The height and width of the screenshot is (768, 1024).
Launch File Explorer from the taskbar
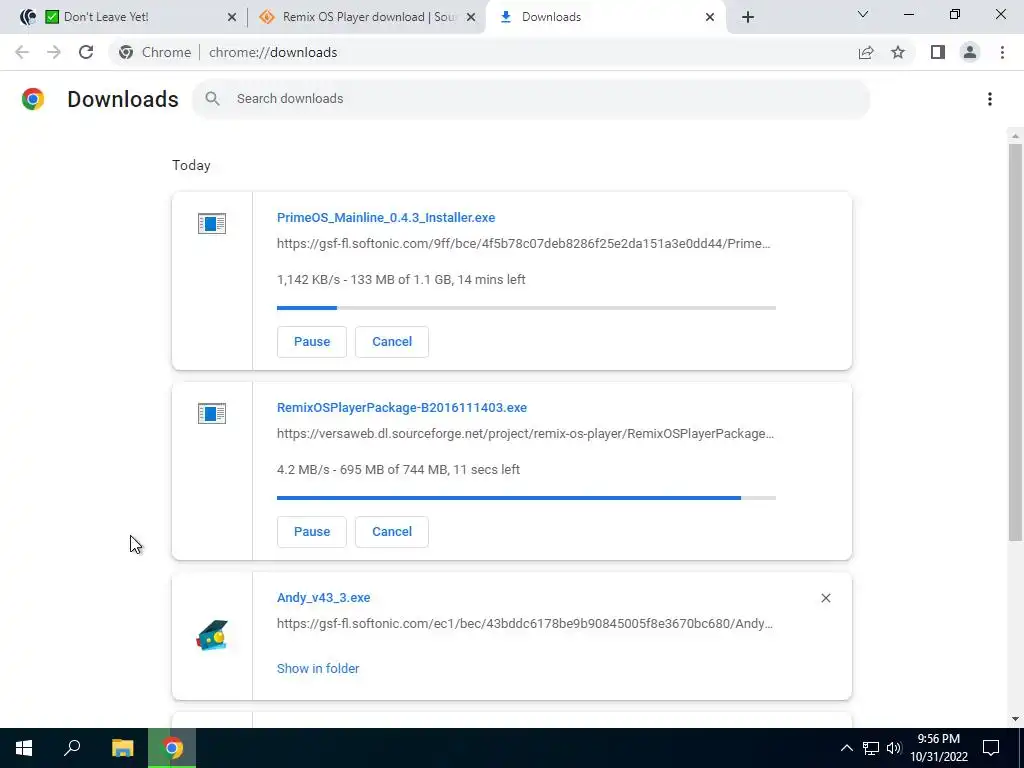(122, 748)
